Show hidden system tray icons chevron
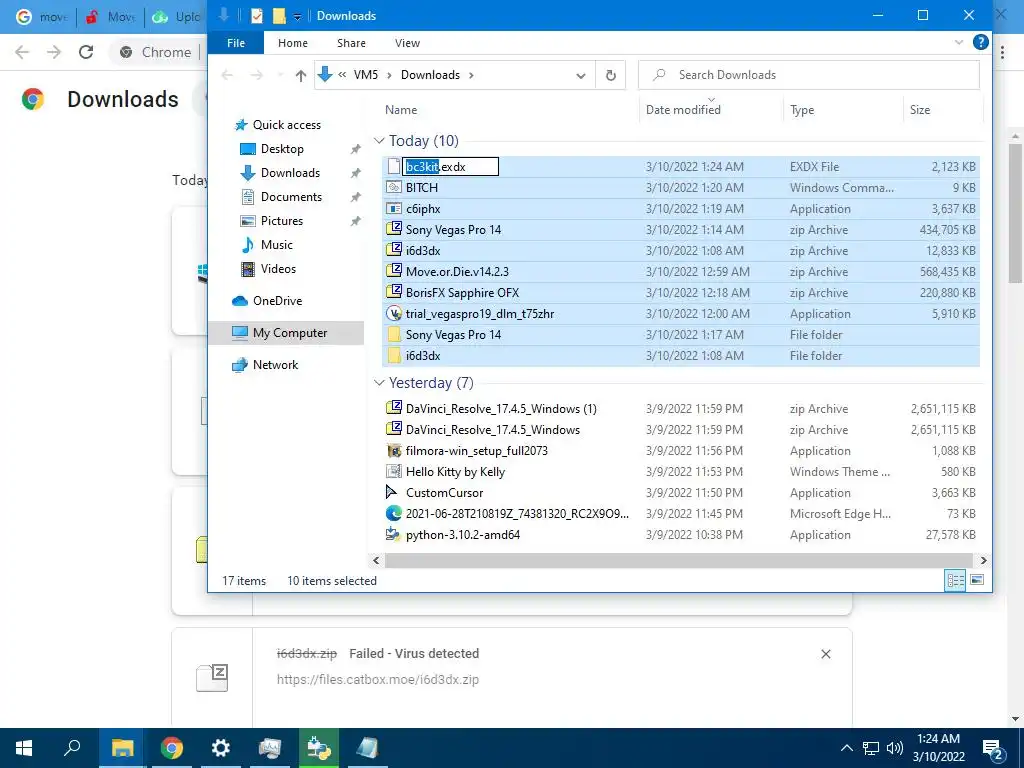Viewport: 1024px width, 768px height. tap(846, 748)
